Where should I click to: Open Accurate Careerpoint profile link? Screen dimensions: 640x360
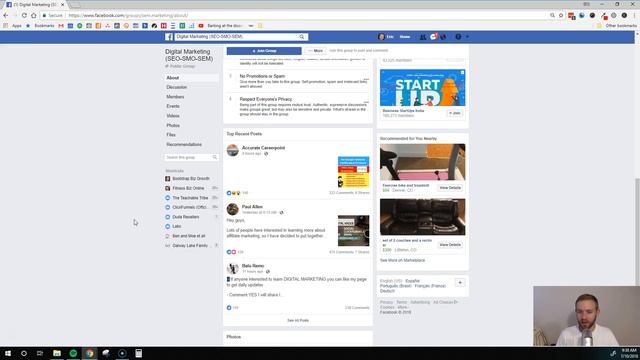coord(263,148)
